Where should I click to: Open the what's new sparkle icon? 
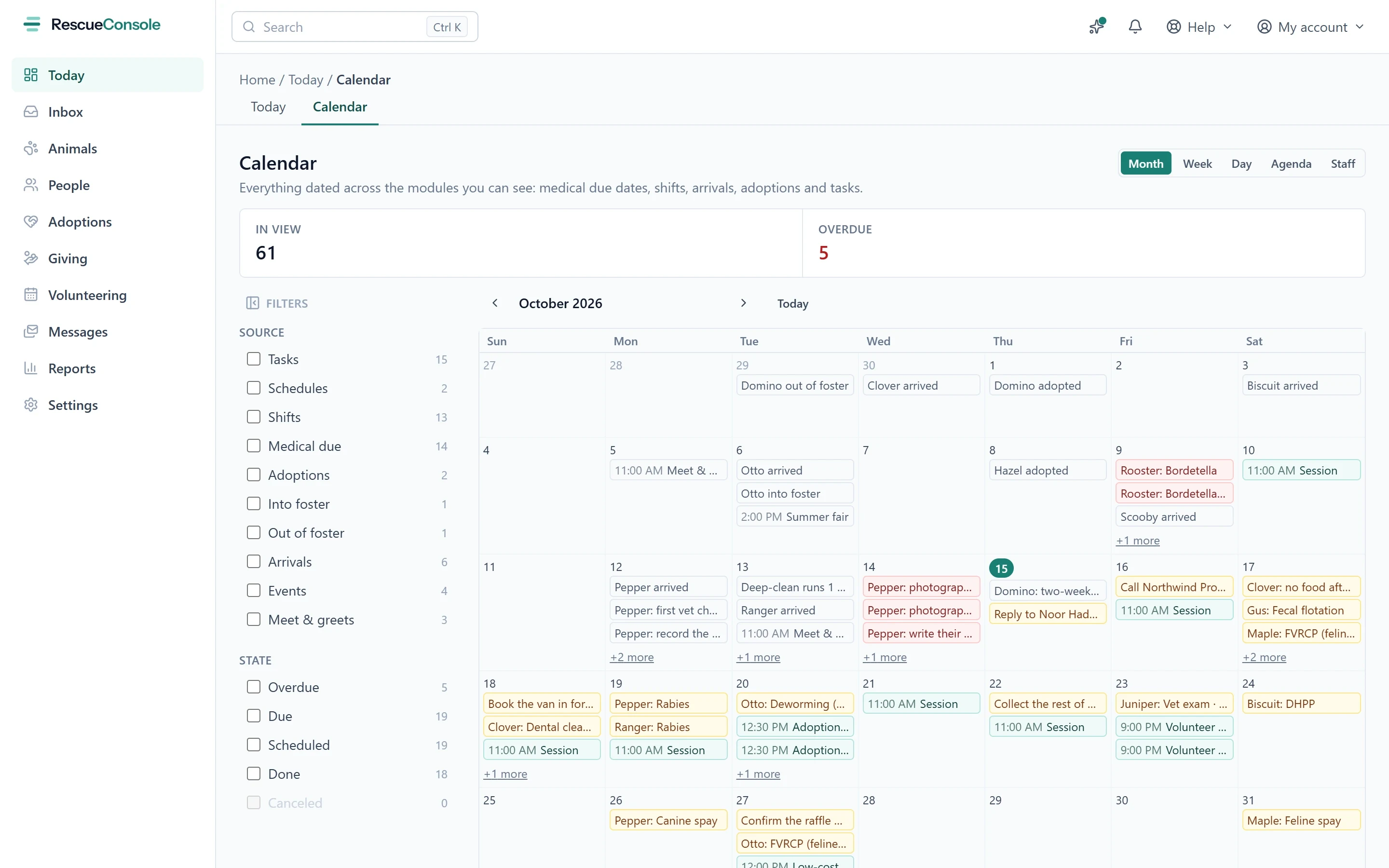coord(1097,27)
